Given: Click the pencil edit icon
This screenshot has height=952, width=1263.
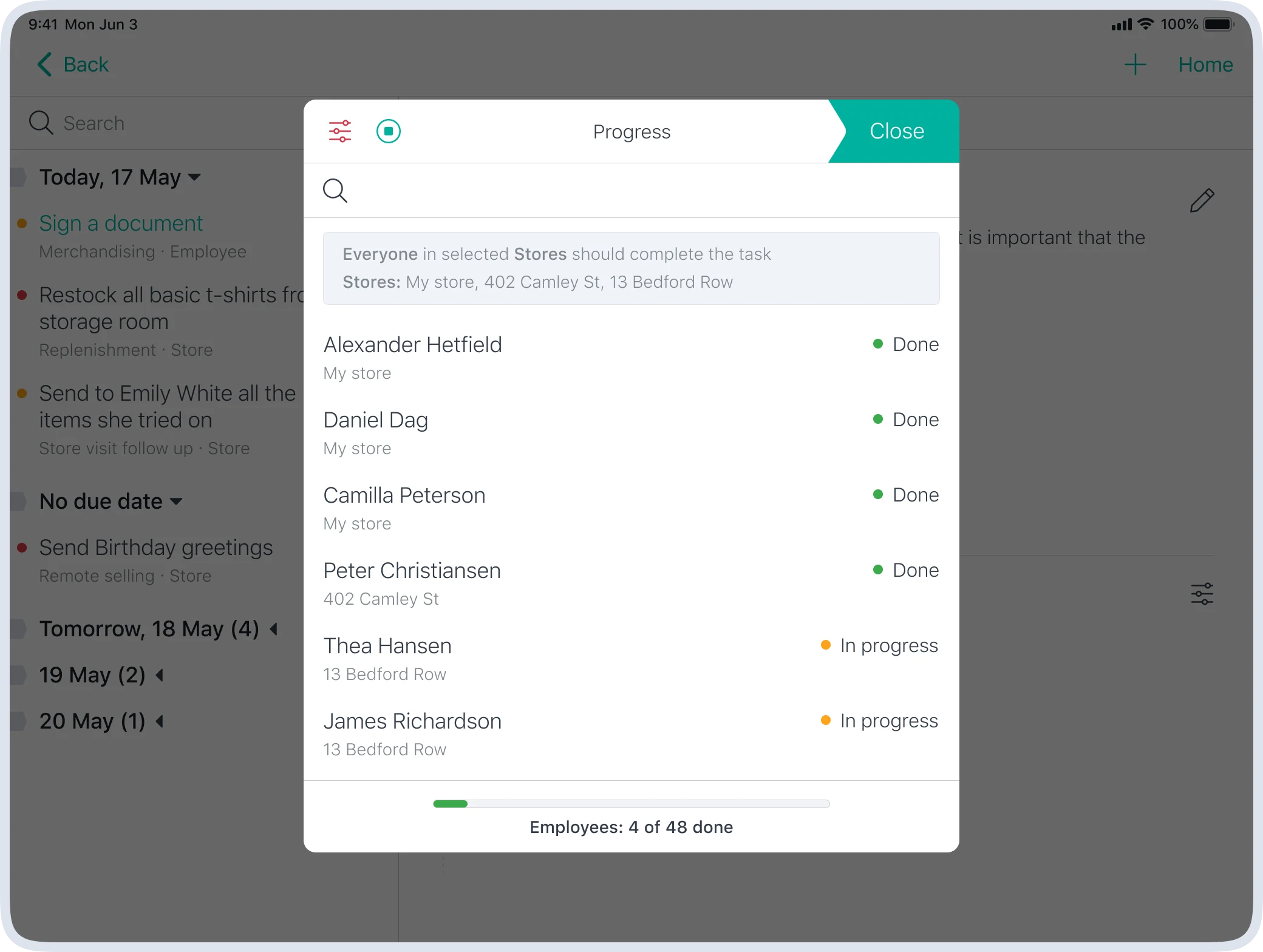Looking at the screenshot, I should (1202, 200).
